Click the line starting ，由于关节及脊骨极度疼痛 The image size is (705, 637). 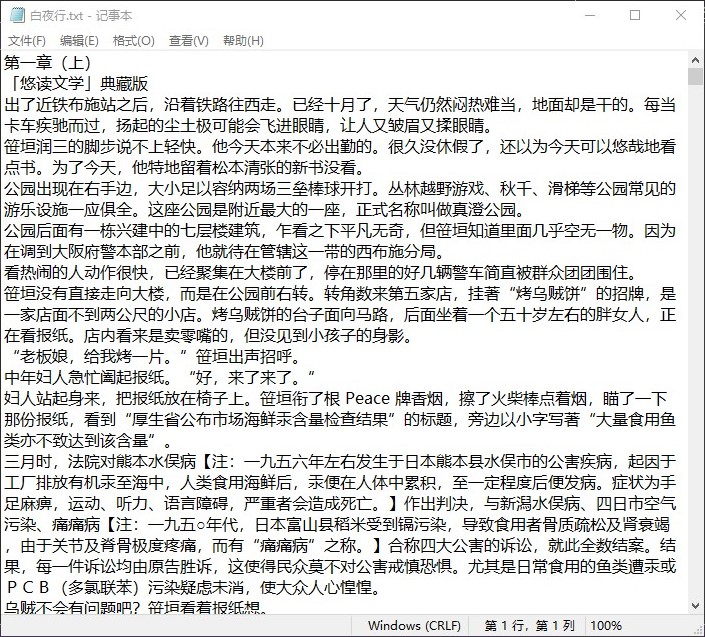point(340,545)
